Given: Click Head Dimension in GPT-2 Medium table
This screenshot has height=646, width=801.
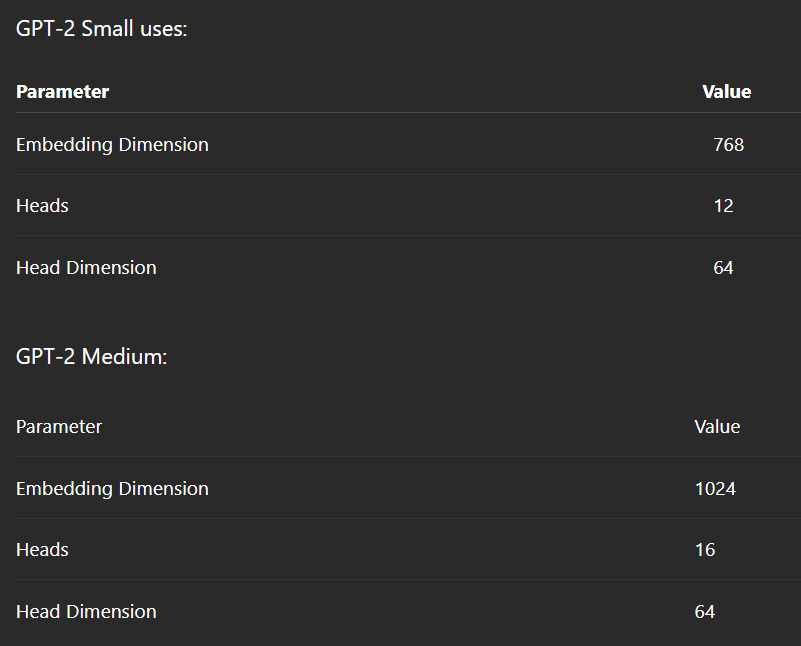Looking at the screenshot, I should tap(86, 612).
